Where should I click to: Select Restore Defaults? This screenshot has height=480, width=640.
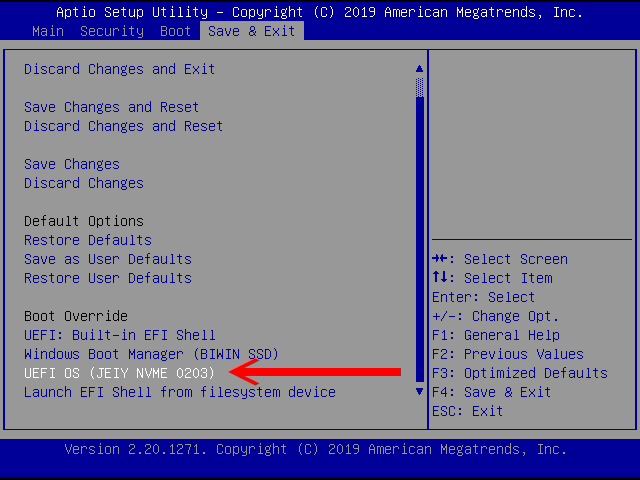pos(88,240)
